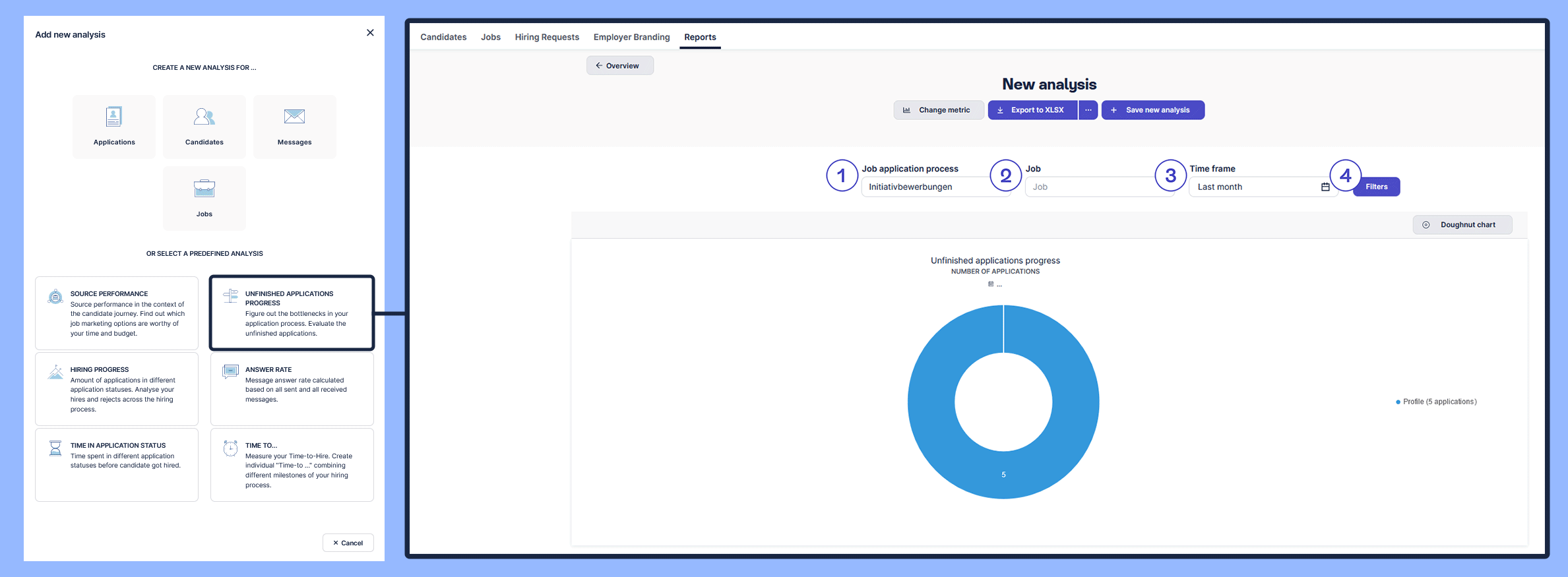1568x577 pixels.
Task: Click calendar icon in Time frame field
Action: (1325, 187)
